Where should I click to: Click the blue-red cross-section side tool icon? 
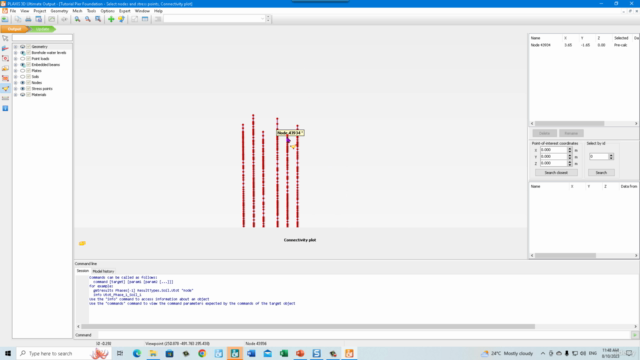(5, 49)
